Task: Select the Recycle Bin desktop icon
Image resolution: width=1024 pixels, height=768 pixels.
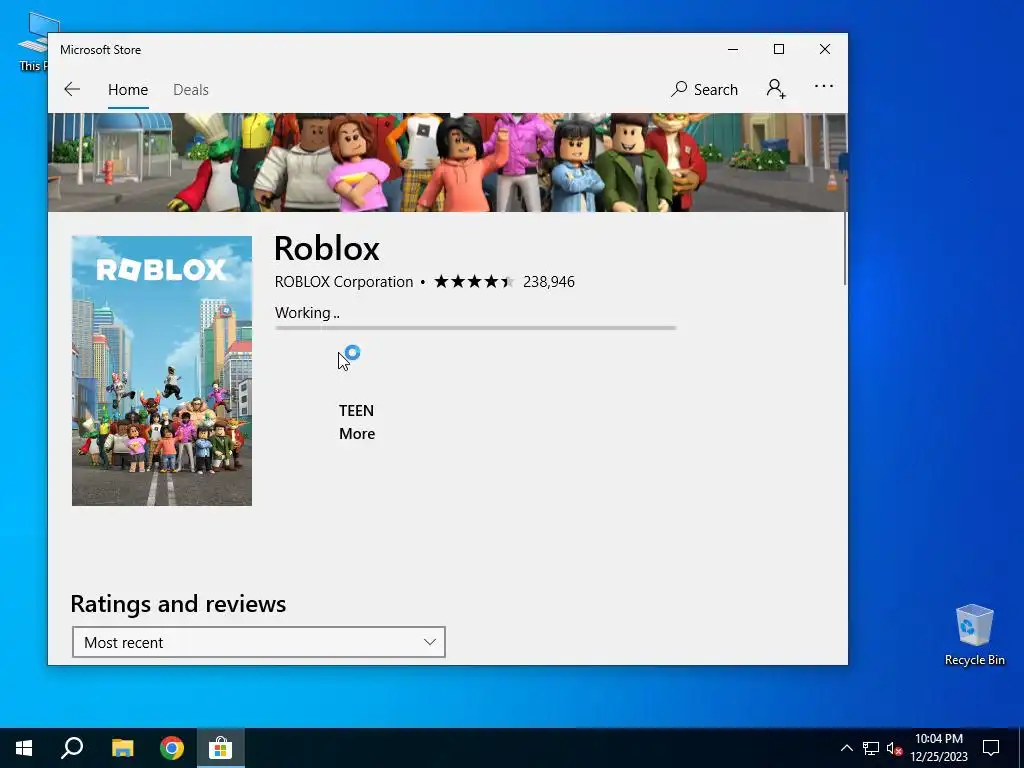Action: [x=974, y=635]
